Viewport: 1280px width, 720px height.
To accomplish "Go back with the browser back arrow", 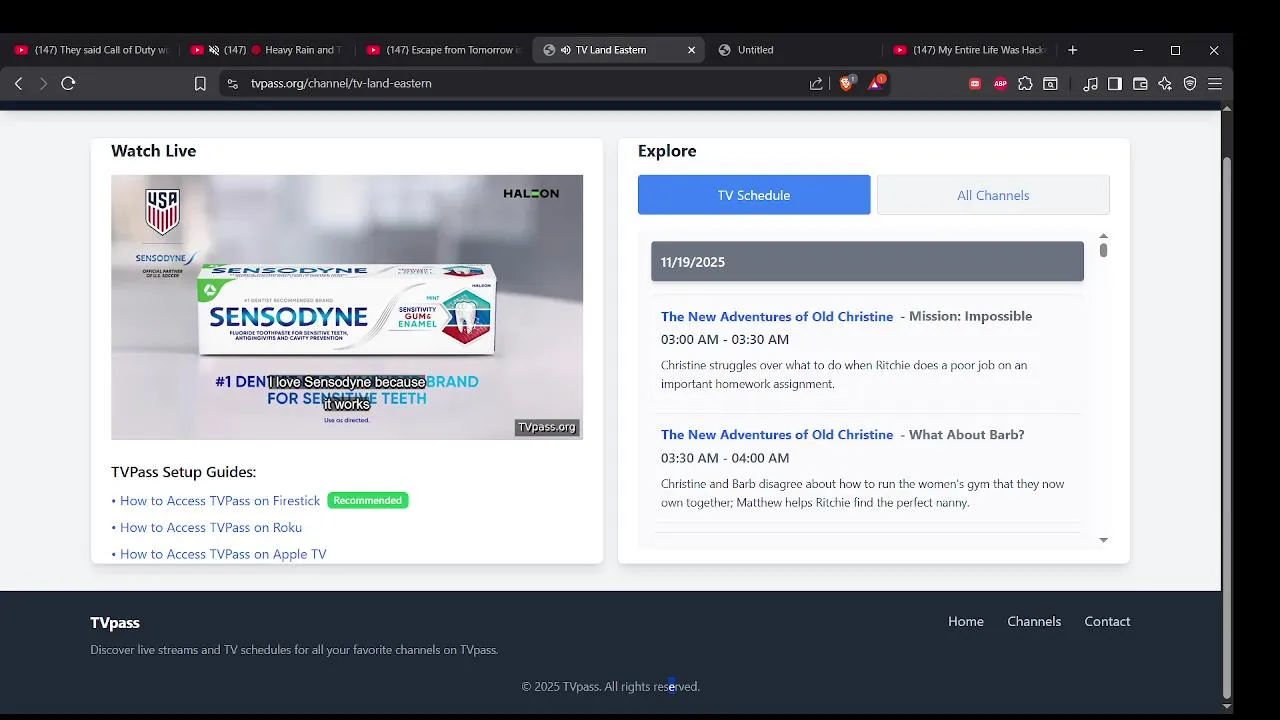I will 18,84.
